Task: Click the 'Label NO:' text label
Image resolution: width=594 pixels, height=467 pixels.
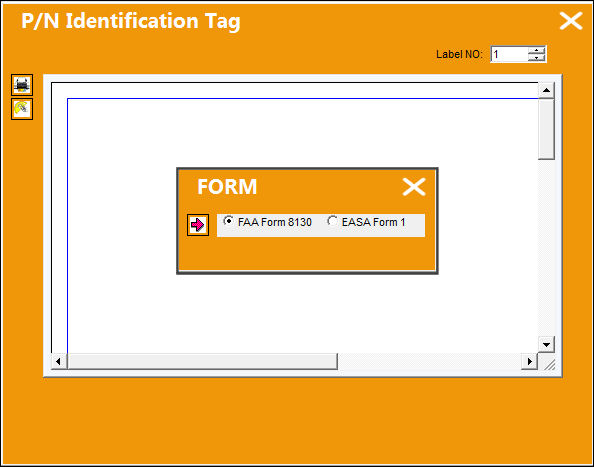Action: (459, 55)
